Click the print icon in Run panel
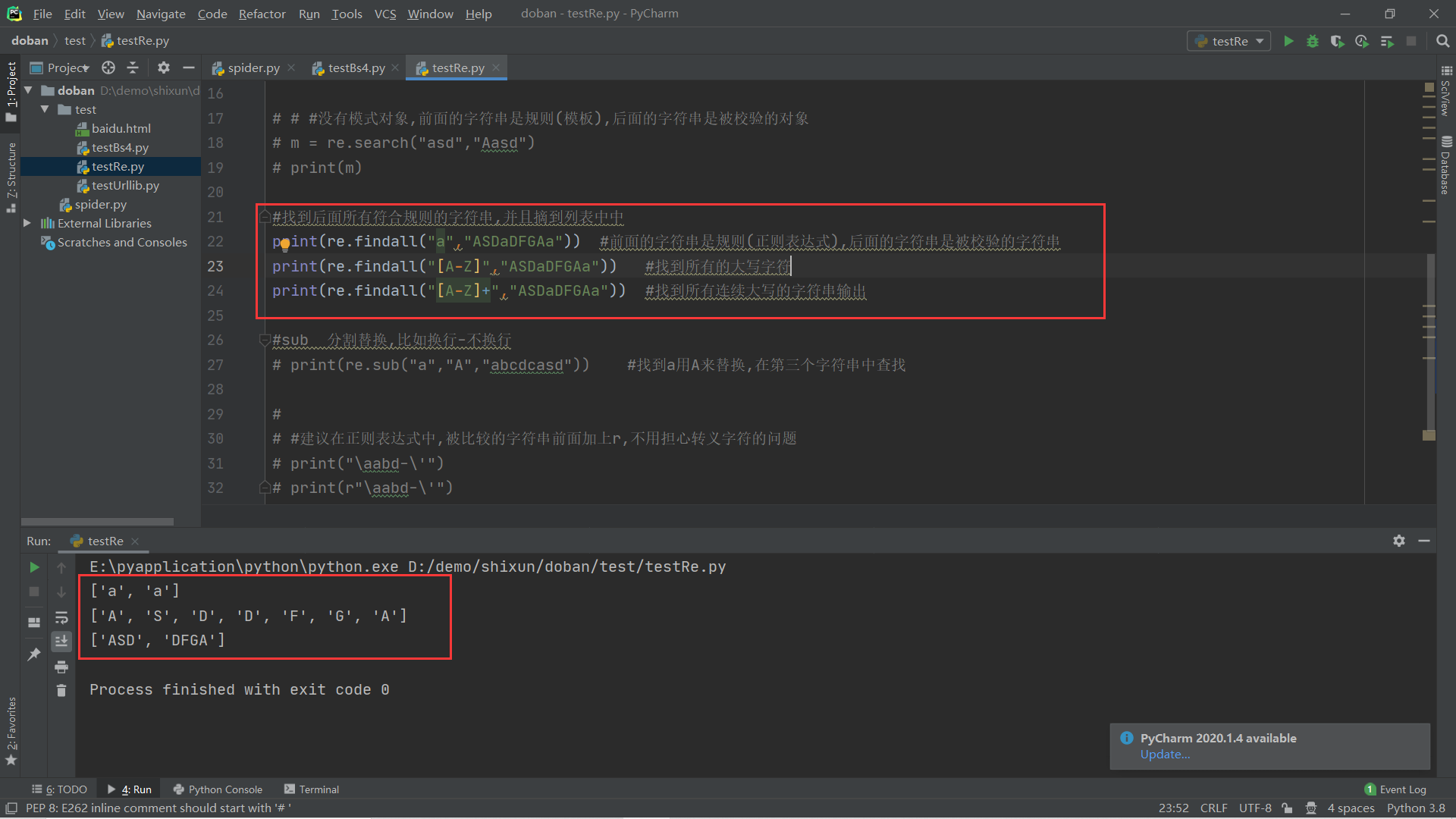 (x=61, y=667)
